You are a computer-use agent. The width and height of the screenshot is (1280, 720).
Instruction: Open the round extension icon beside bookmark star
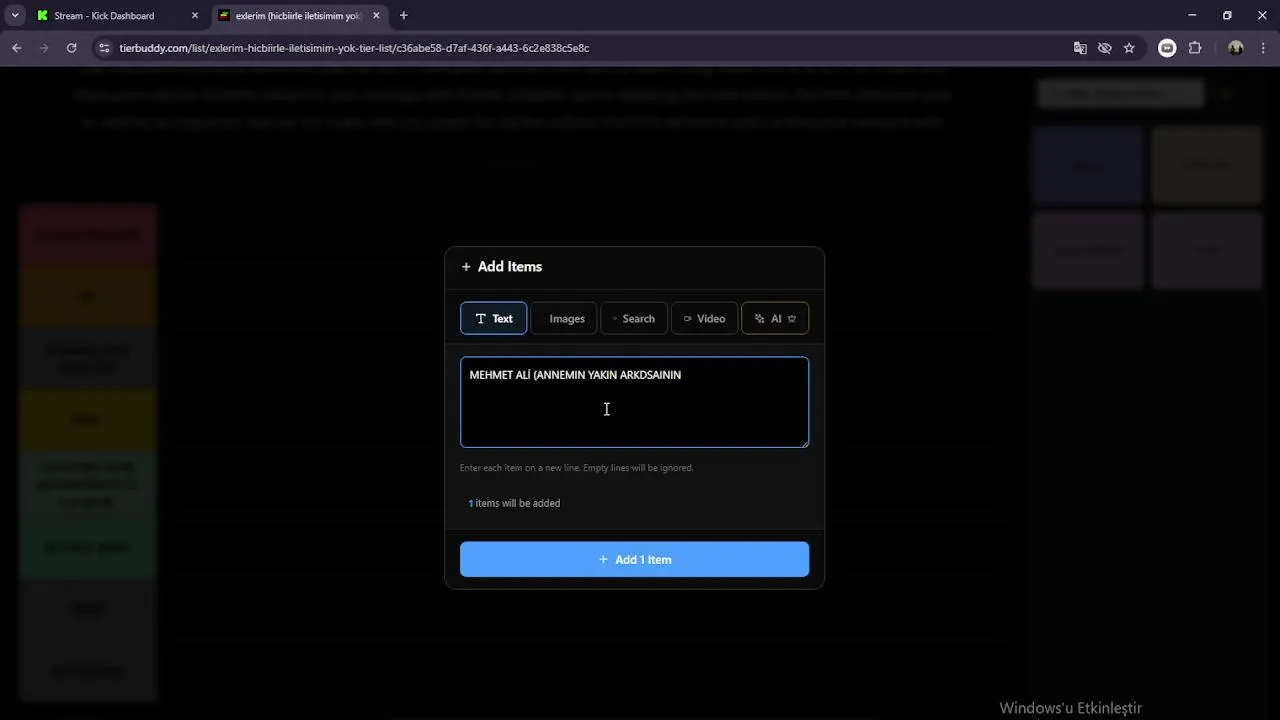coord(1167,48)
